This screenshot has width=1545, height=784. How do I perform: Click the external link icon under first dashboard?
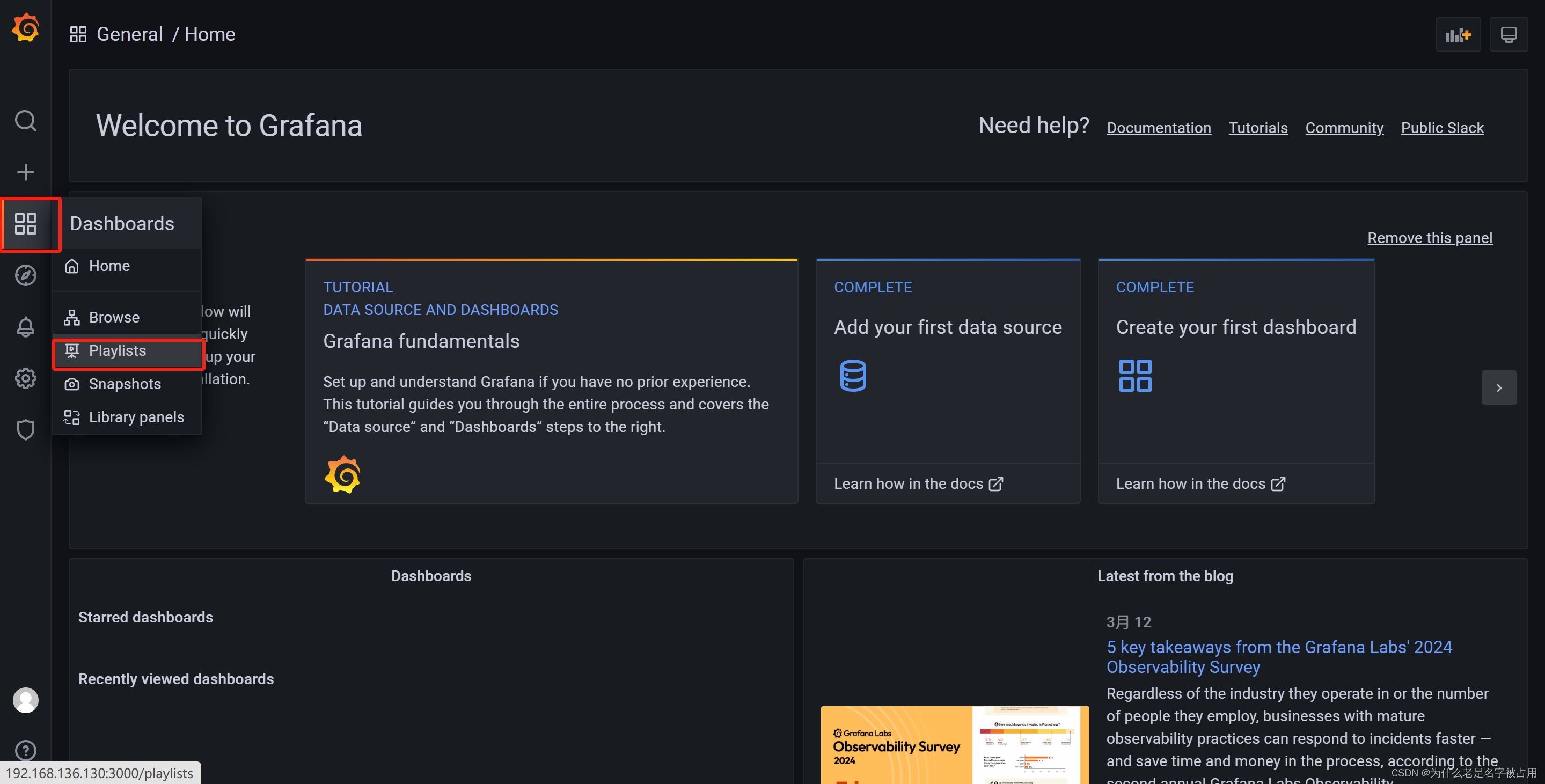pos(1278,483)
